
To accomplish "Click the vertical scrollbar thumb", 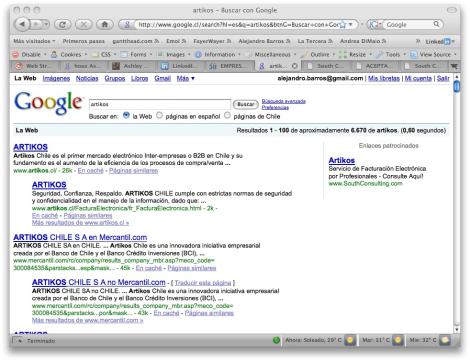I will 457,87.
